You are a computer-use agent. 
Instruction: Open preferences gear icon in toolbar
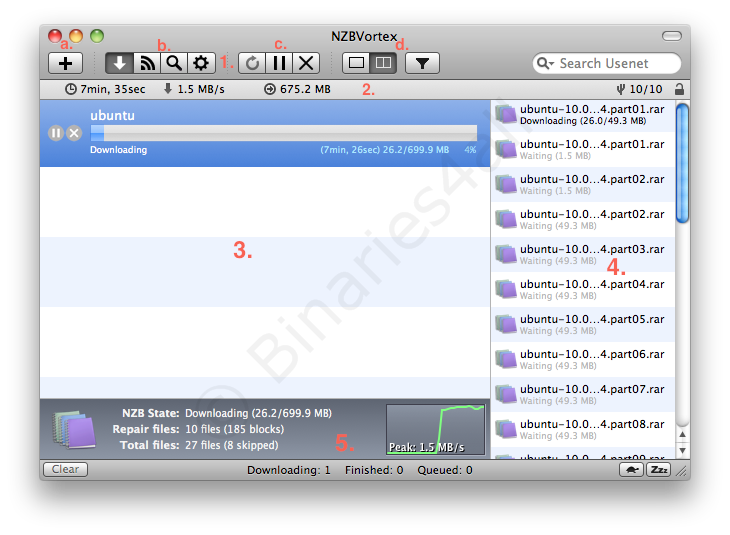201,63
